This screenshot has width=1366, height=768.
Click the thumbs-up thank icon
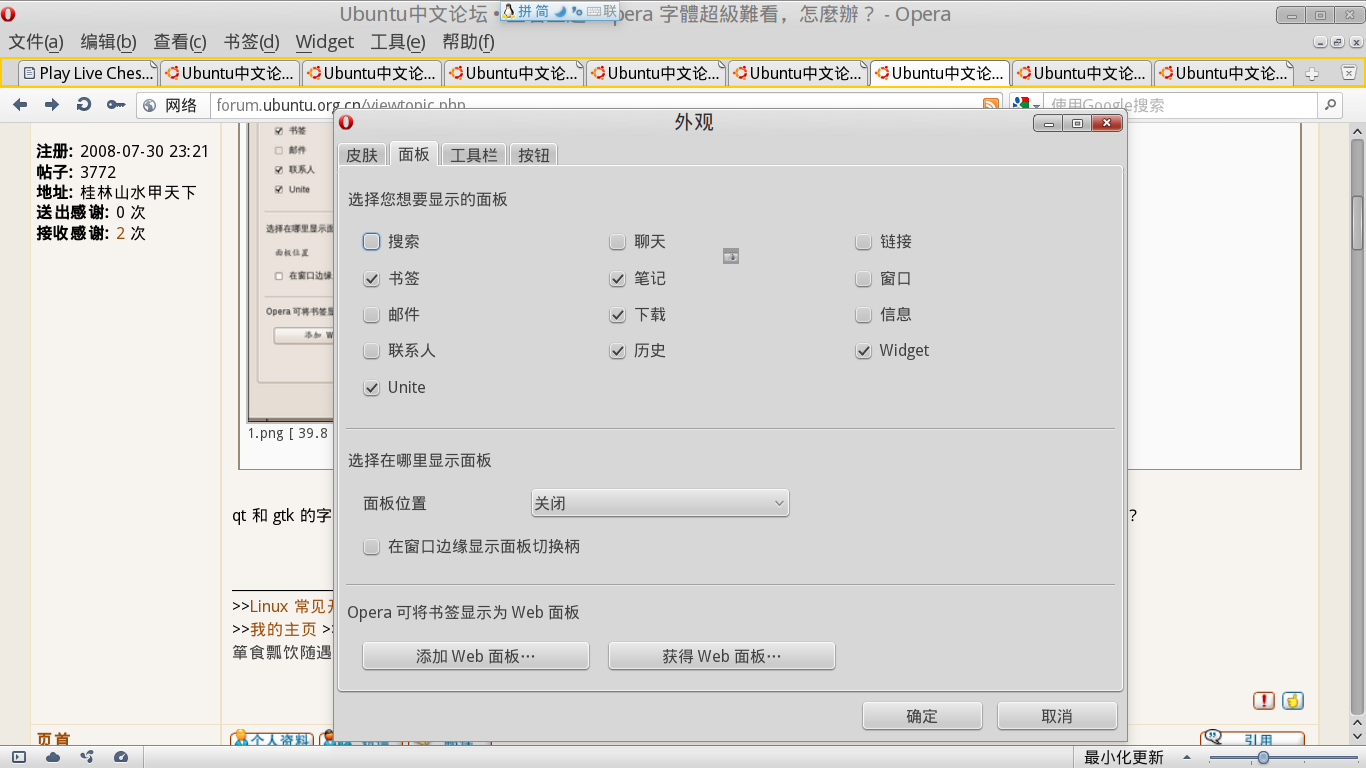(1293, 701)
